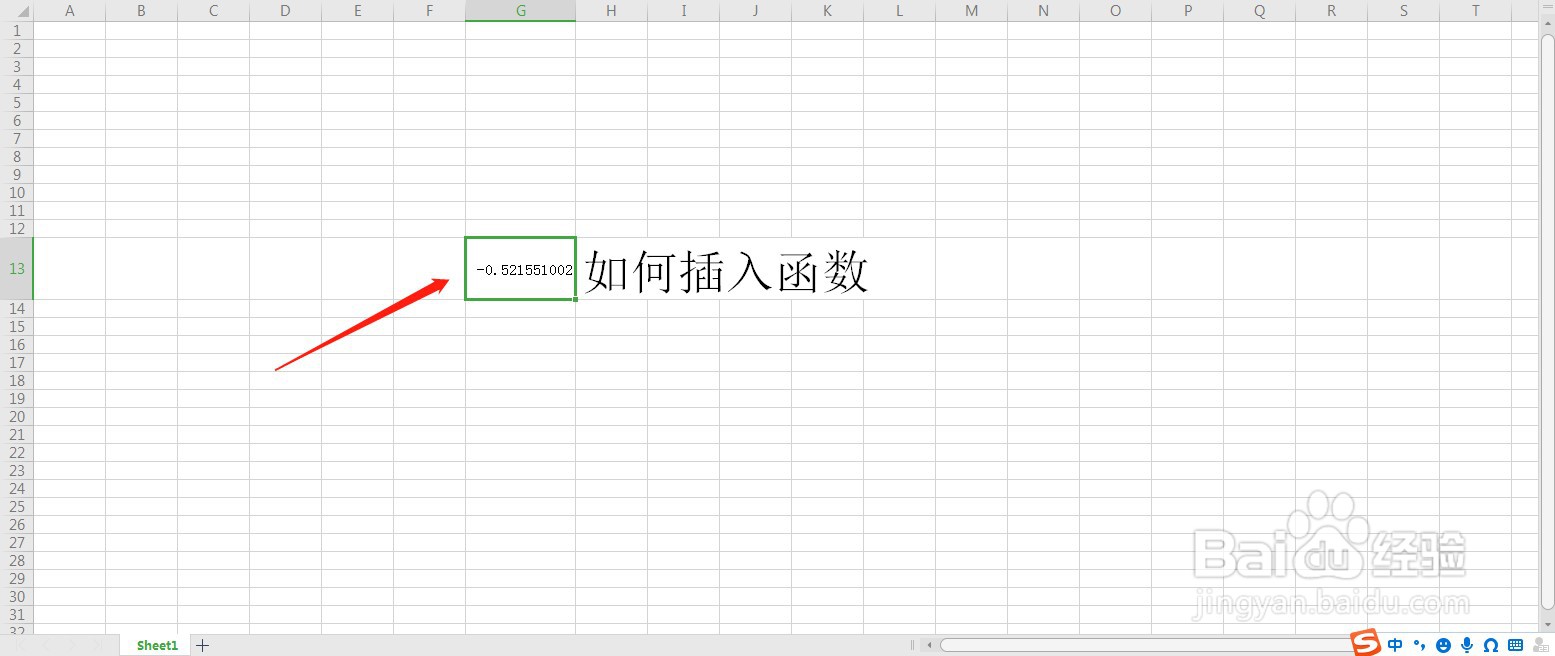The image size is (1555, 656).
Task: Open the special symbols Omega icon
Action: [1490, 645]
